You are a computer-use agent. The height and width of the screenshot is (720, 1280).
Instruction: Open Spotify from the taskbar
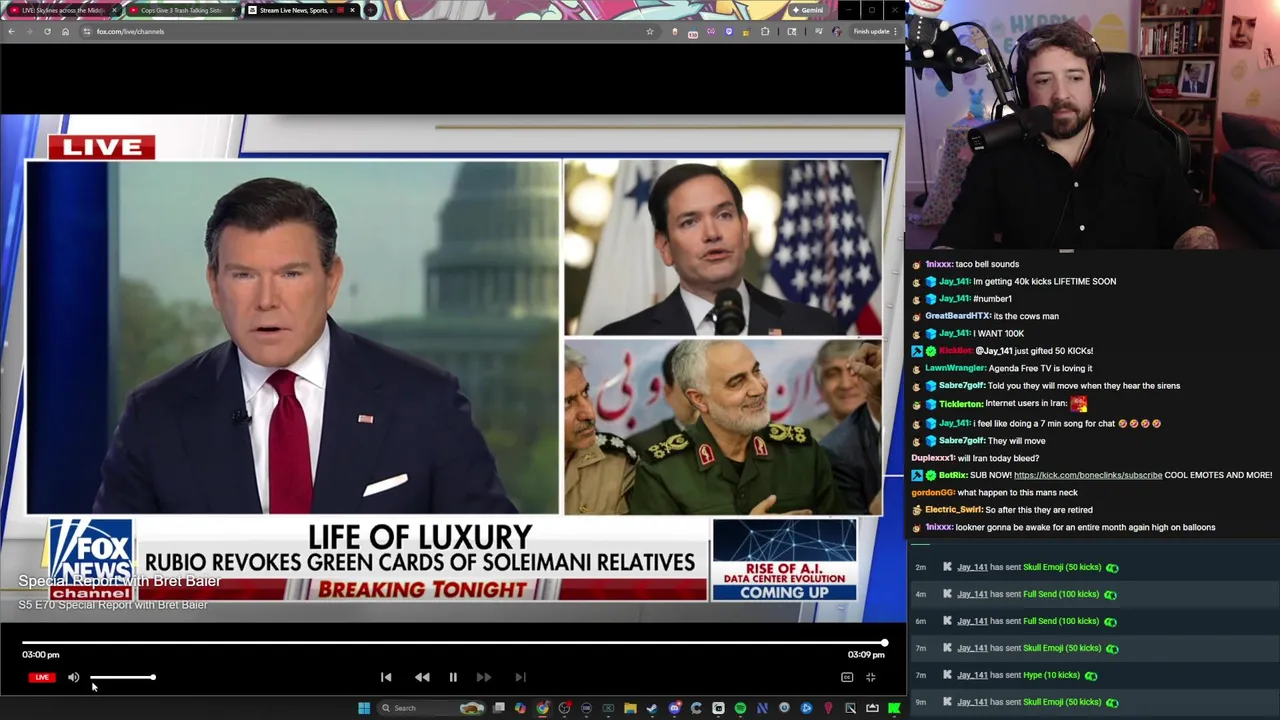click(x=740, y=708)
